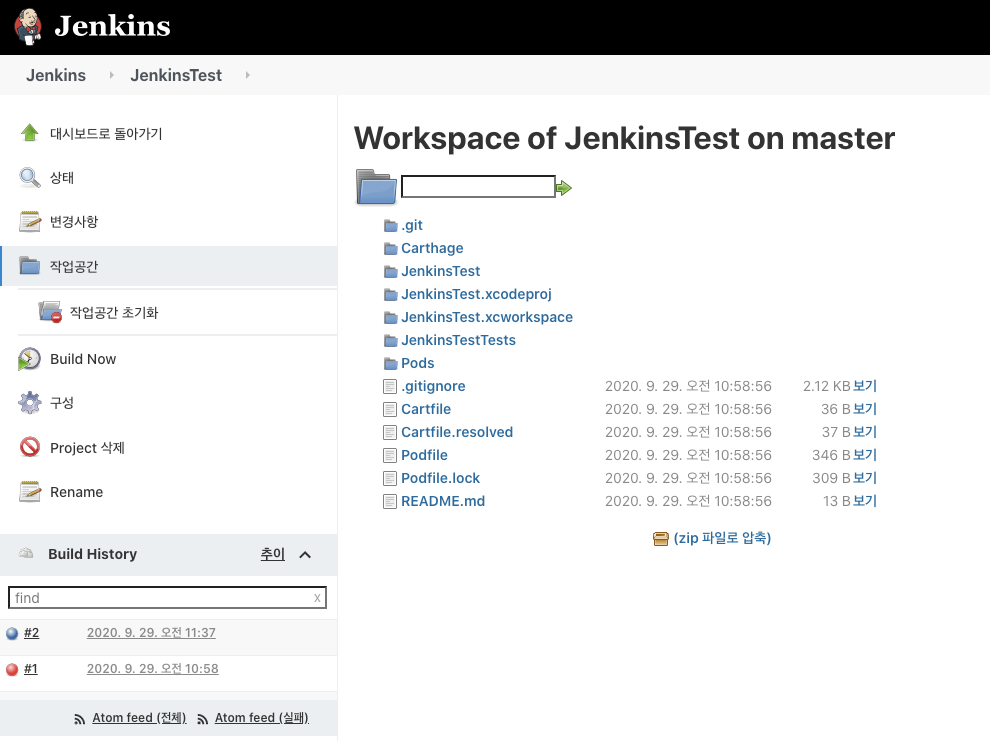Click the zip archive package icon
Viewport: 990px width, 741px height.
tap(660, 538)
